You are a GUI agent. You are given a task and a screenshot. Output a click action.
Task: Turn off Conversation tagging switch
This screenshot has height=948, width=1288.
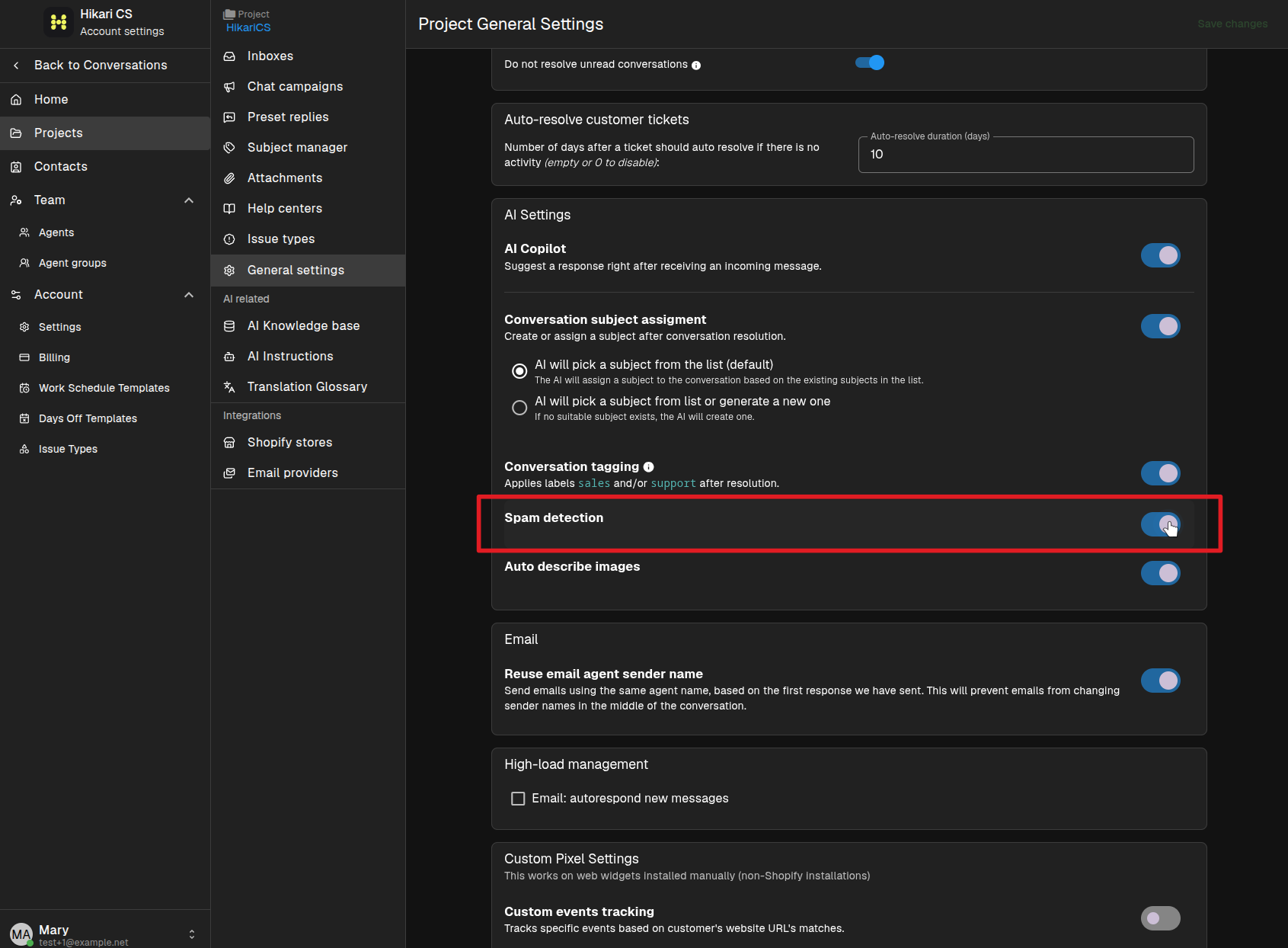(1161, 473)
